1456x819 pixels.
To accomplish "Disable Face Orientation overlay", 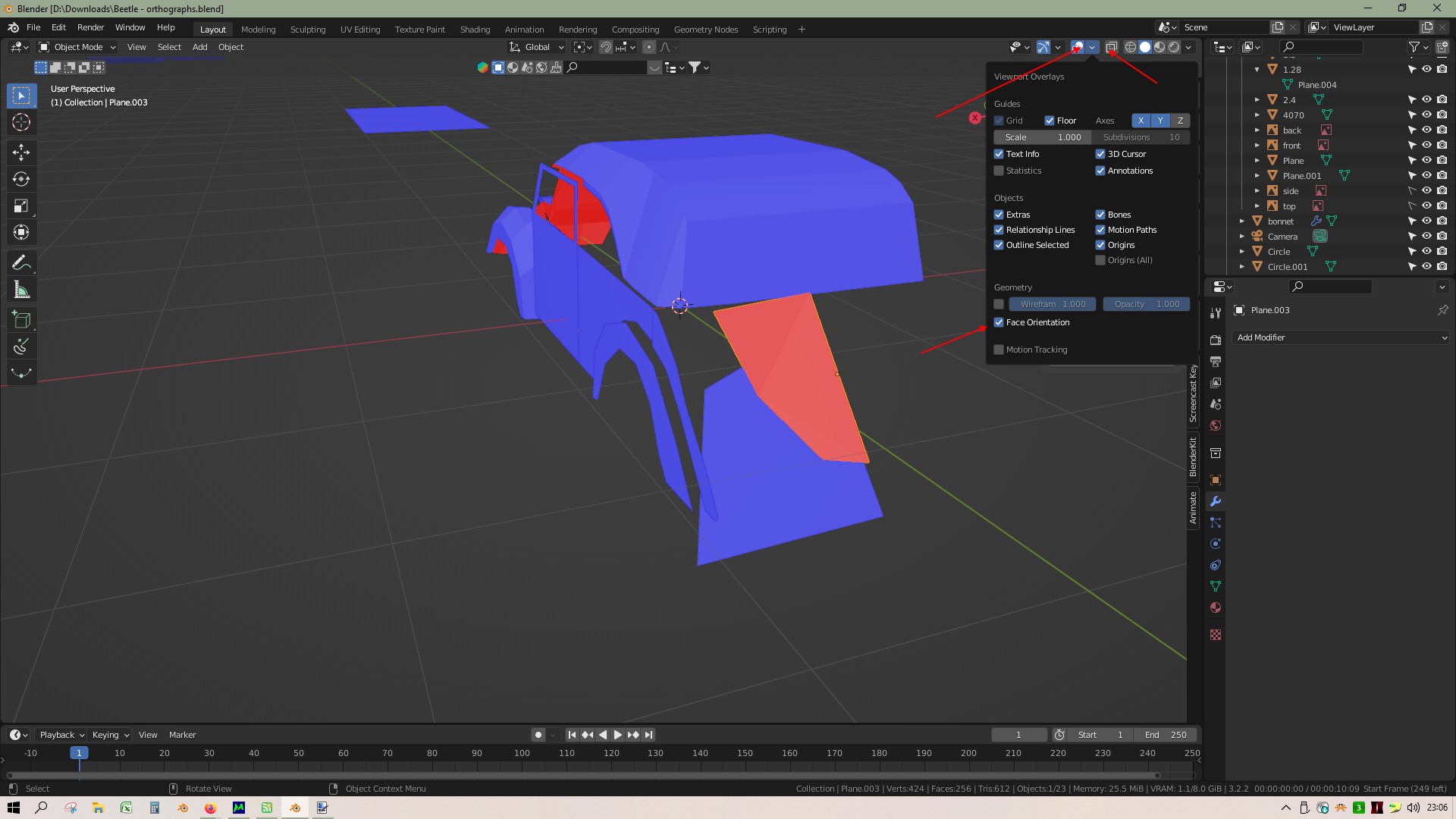I will coord(999,322).
